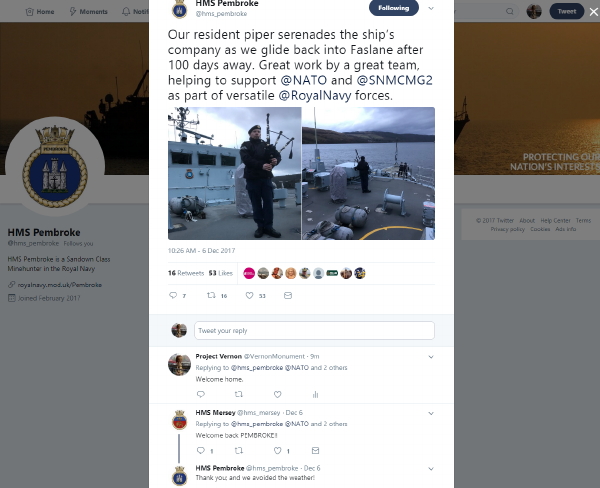Viewport: 600px width, 488px height.
Task: Open more options on Project Vernon's reply
Action: 431,357
